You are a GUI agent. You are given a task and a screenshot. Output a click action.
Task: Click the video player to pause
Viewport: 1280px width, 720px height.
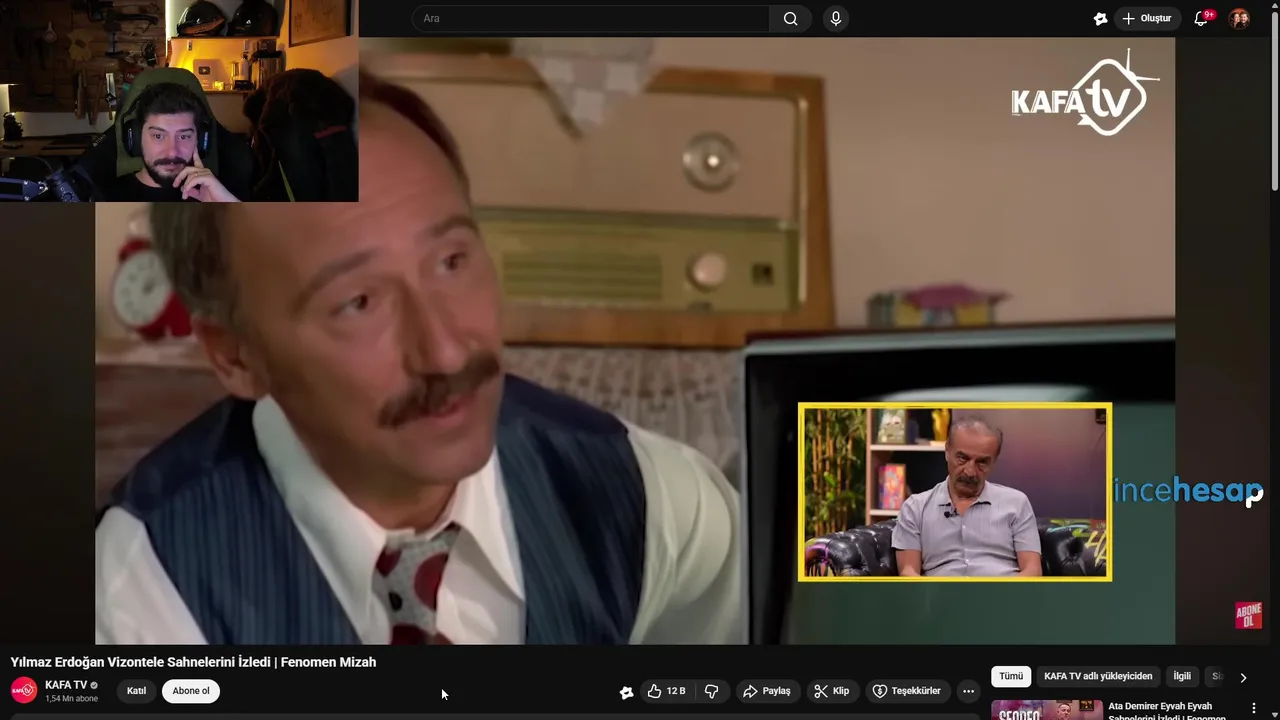click(636, 340)
